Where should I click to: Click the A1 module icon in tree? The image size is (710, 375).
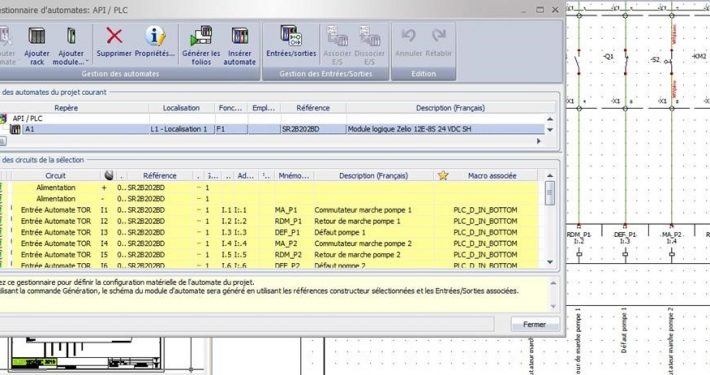click(x=15, y=130)
